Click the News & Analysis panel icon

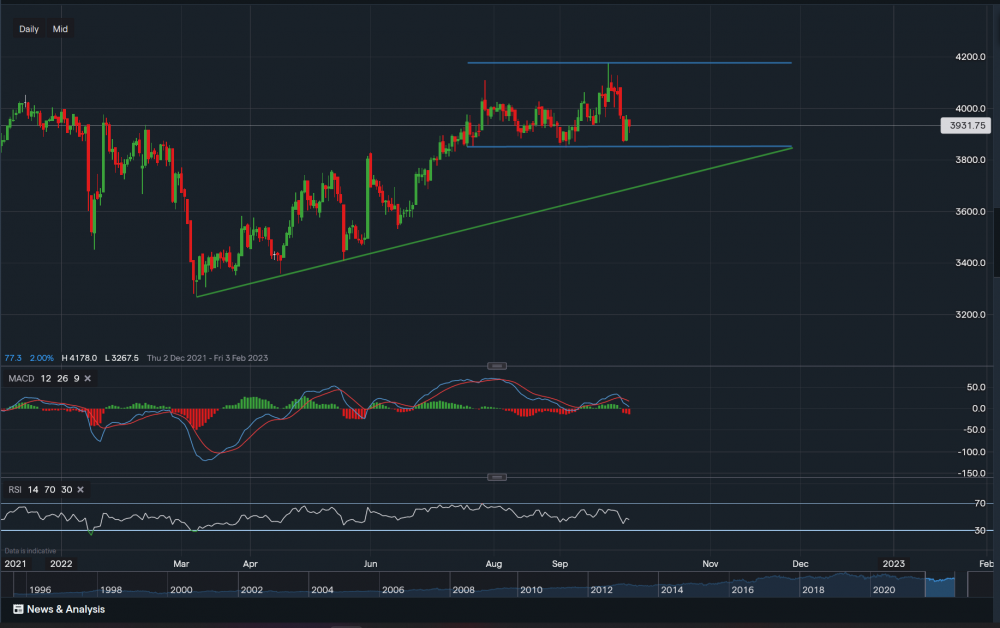click(17, 609)
